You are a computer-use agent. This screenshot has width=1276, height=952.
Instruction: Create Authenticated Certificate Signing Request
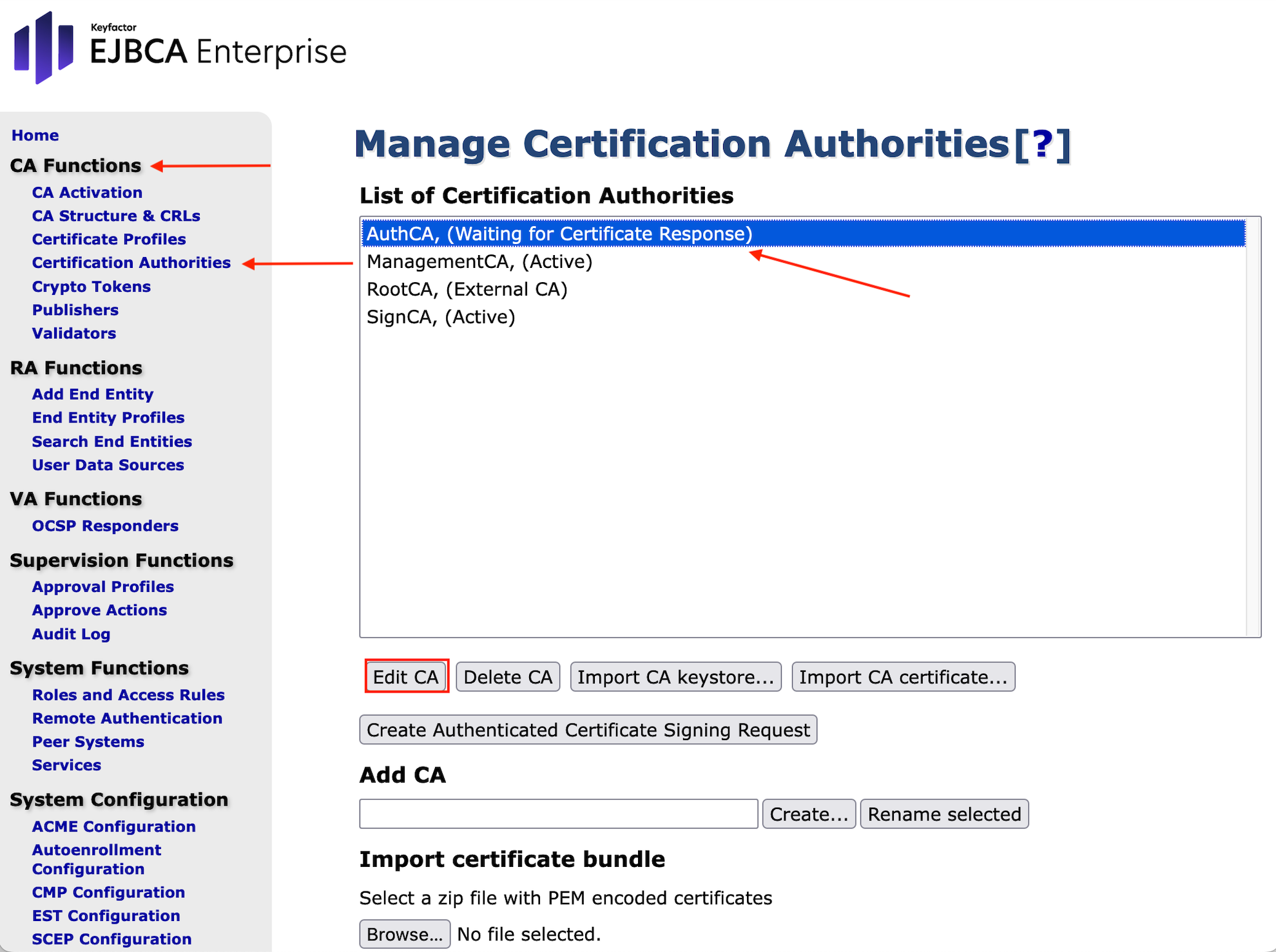coord(588,730)
